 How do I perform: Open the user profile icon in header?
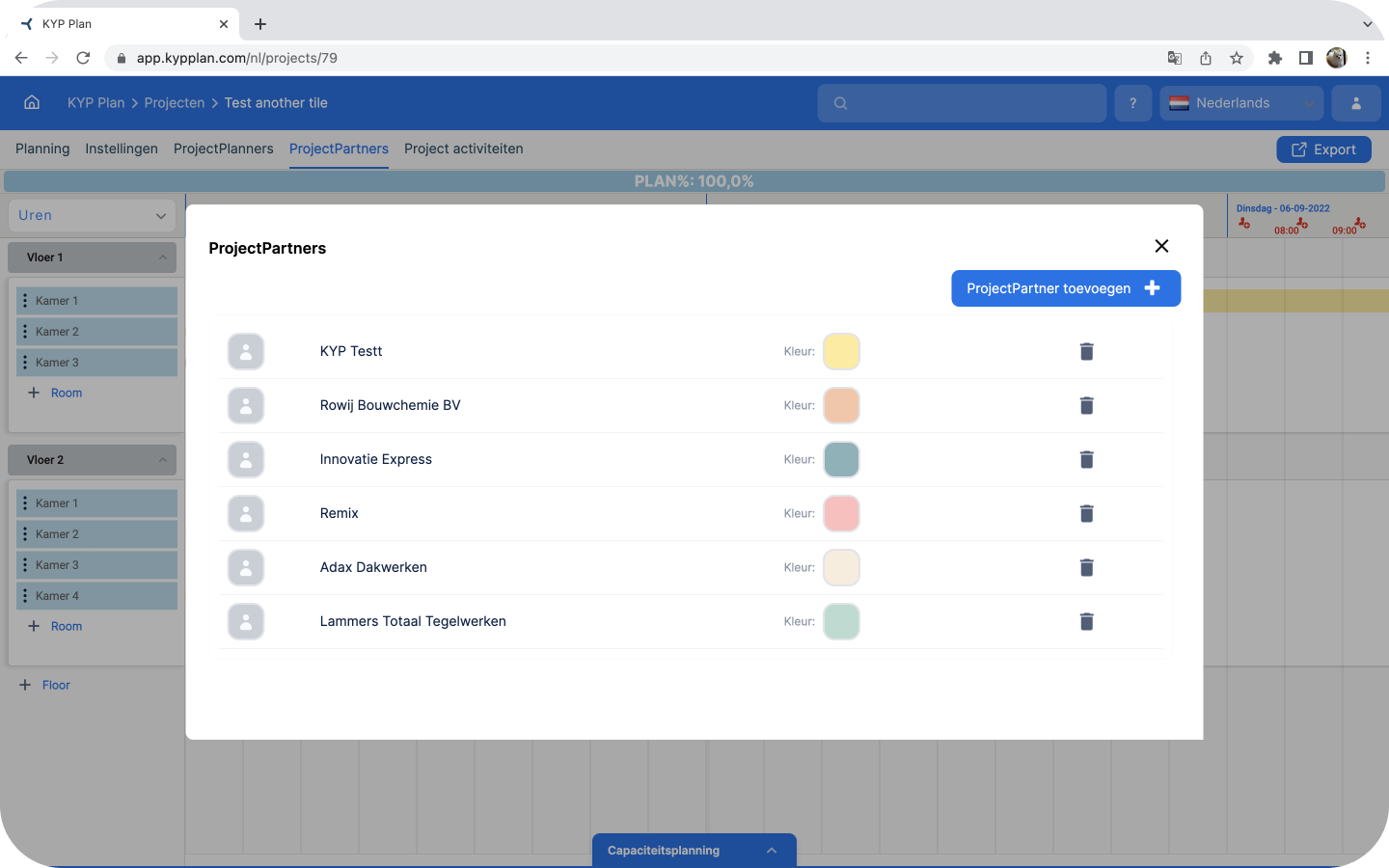point(1356,103)
